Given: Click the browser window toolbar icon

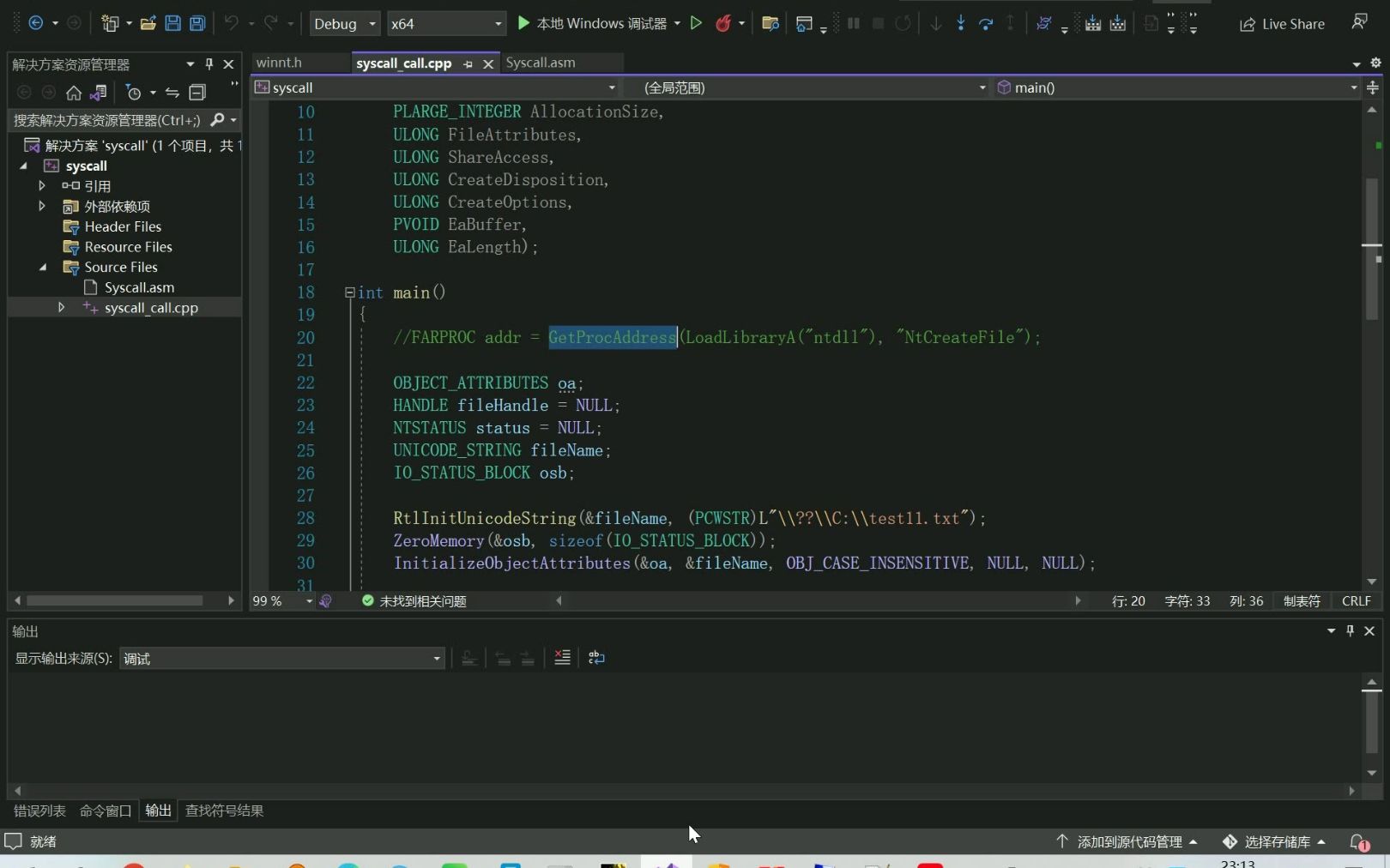Looking at the screenshot, I should pos(803,23).
